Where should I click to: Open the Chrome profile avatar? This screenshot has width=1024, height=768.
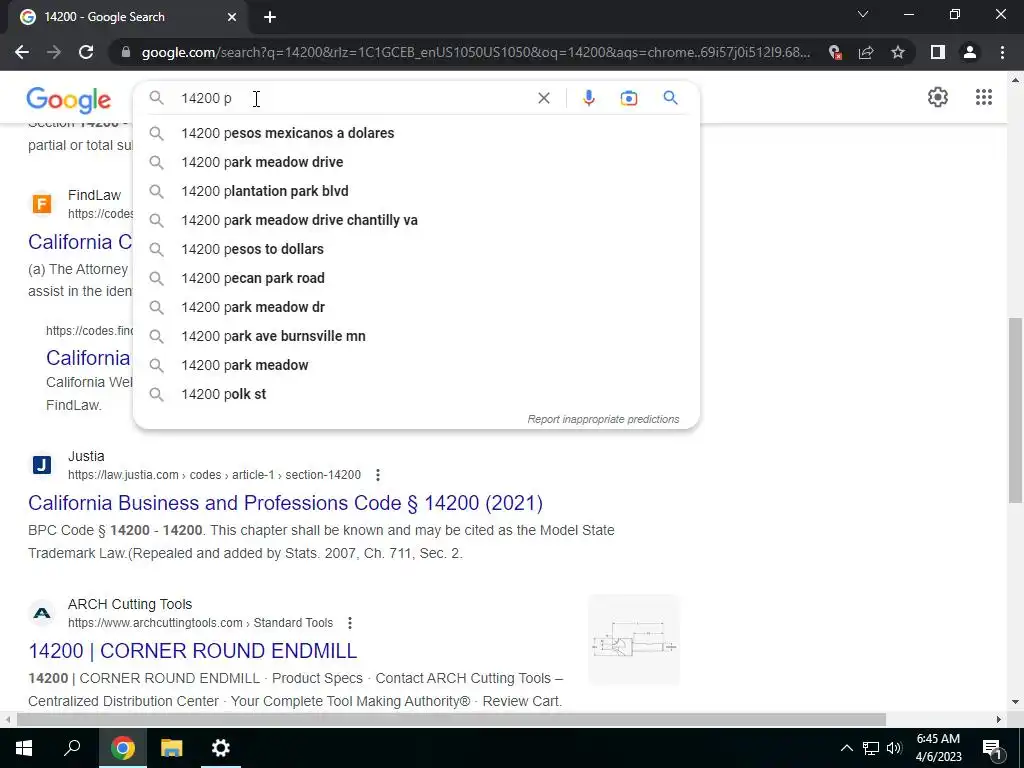click(x=970, y=52)
